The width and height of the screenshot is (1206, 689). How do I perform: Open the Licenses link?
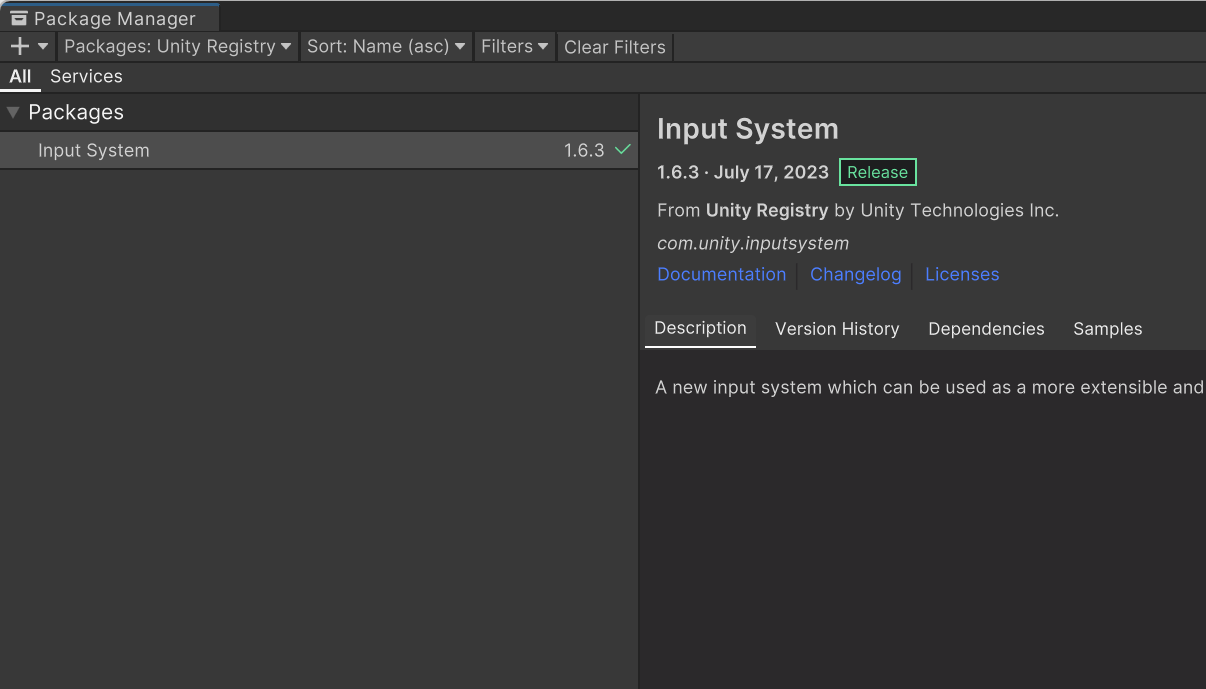tap(961, 274)
